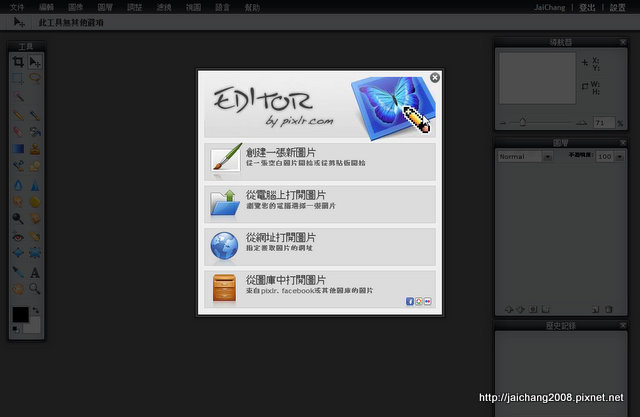Open the 語言 menu
This screenshot has width=640, height=417.
(222, 7)
